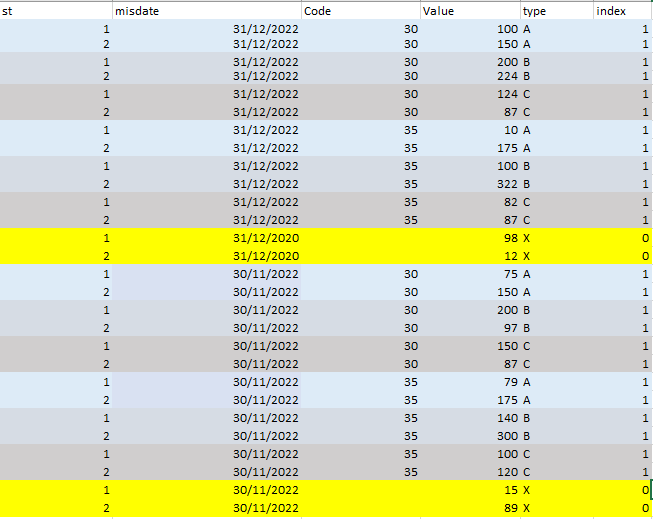Select the st cell in the row valued 82
The width and height of the screenshot is (653, 519).
click(56, 202)
